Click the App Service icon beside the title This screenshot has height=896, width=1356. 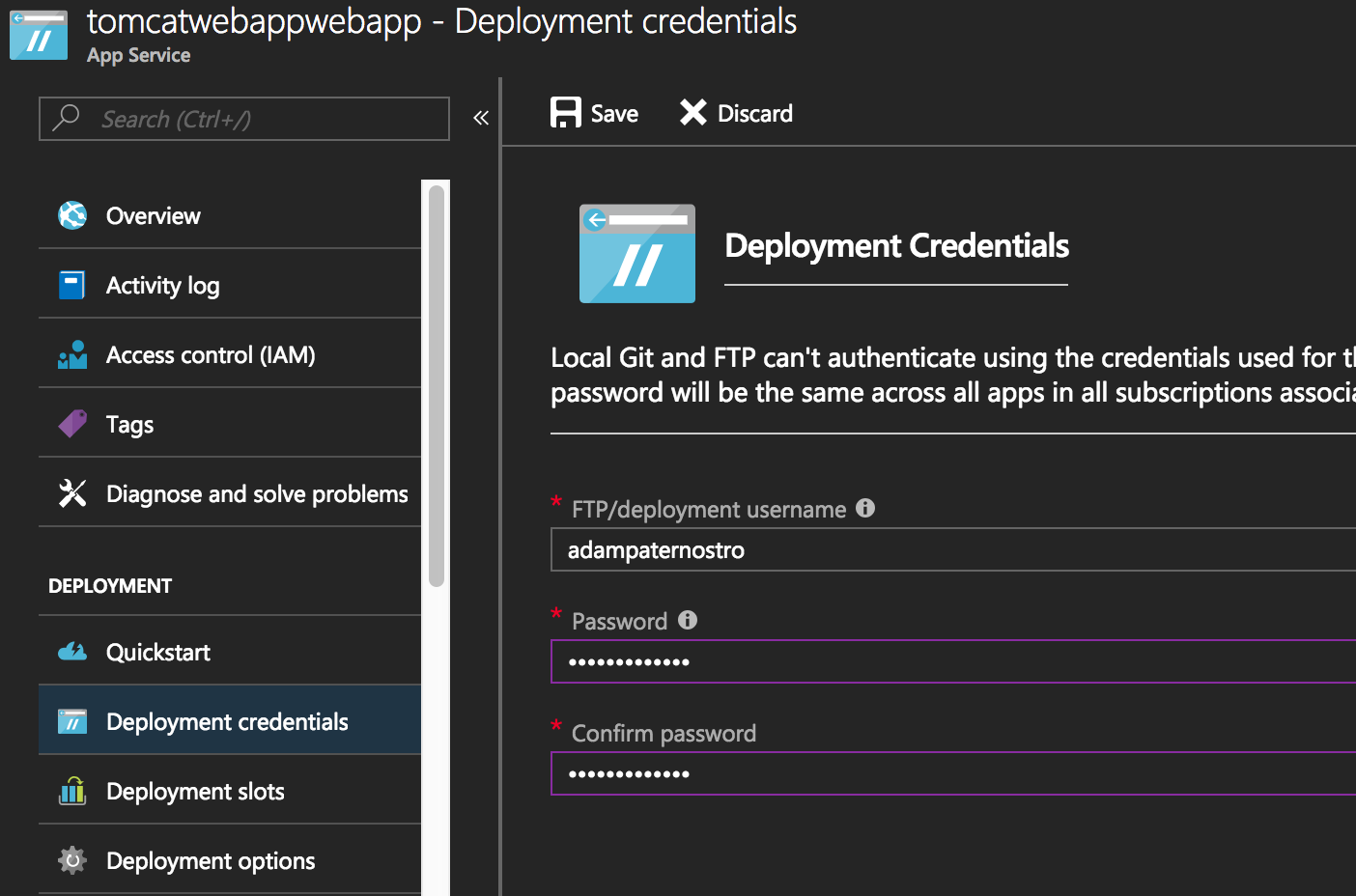pos(39,35)
